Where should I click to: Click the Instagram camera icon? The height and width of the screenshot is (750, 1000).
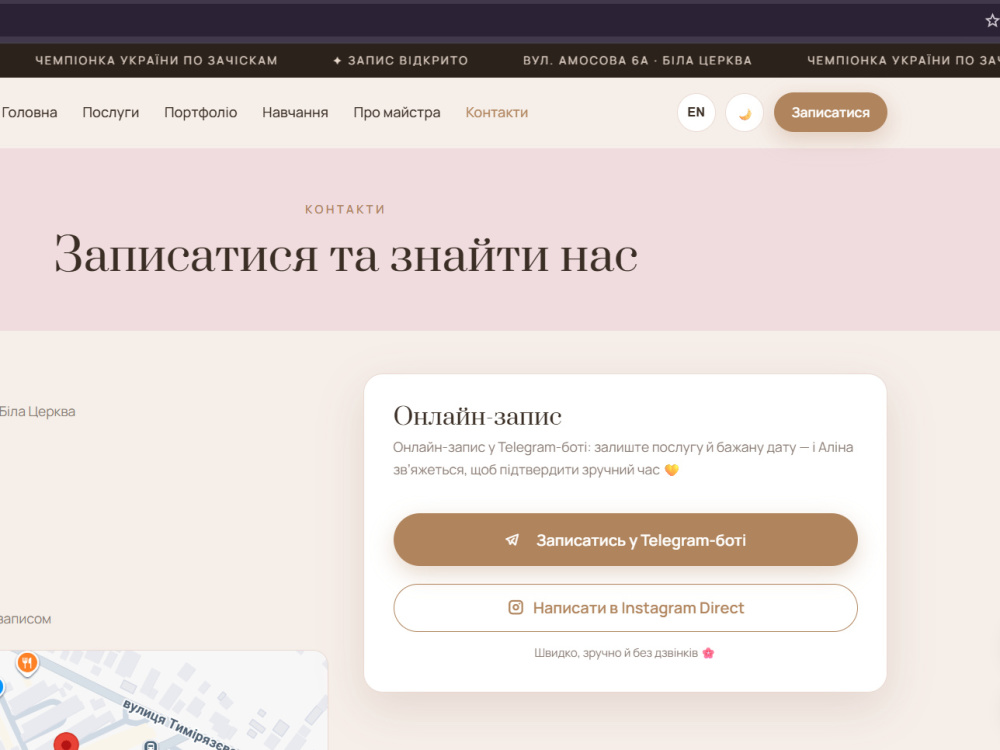[515, 607]
